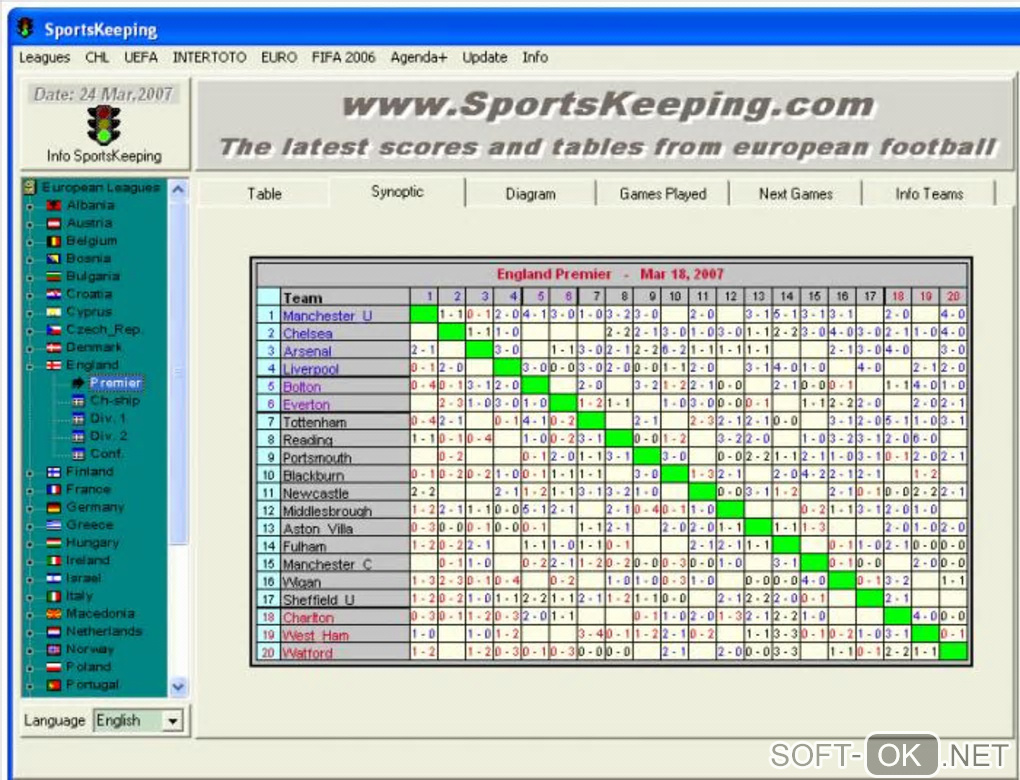Click the traffic light Info SportsKeeping icon

[104, 125]
